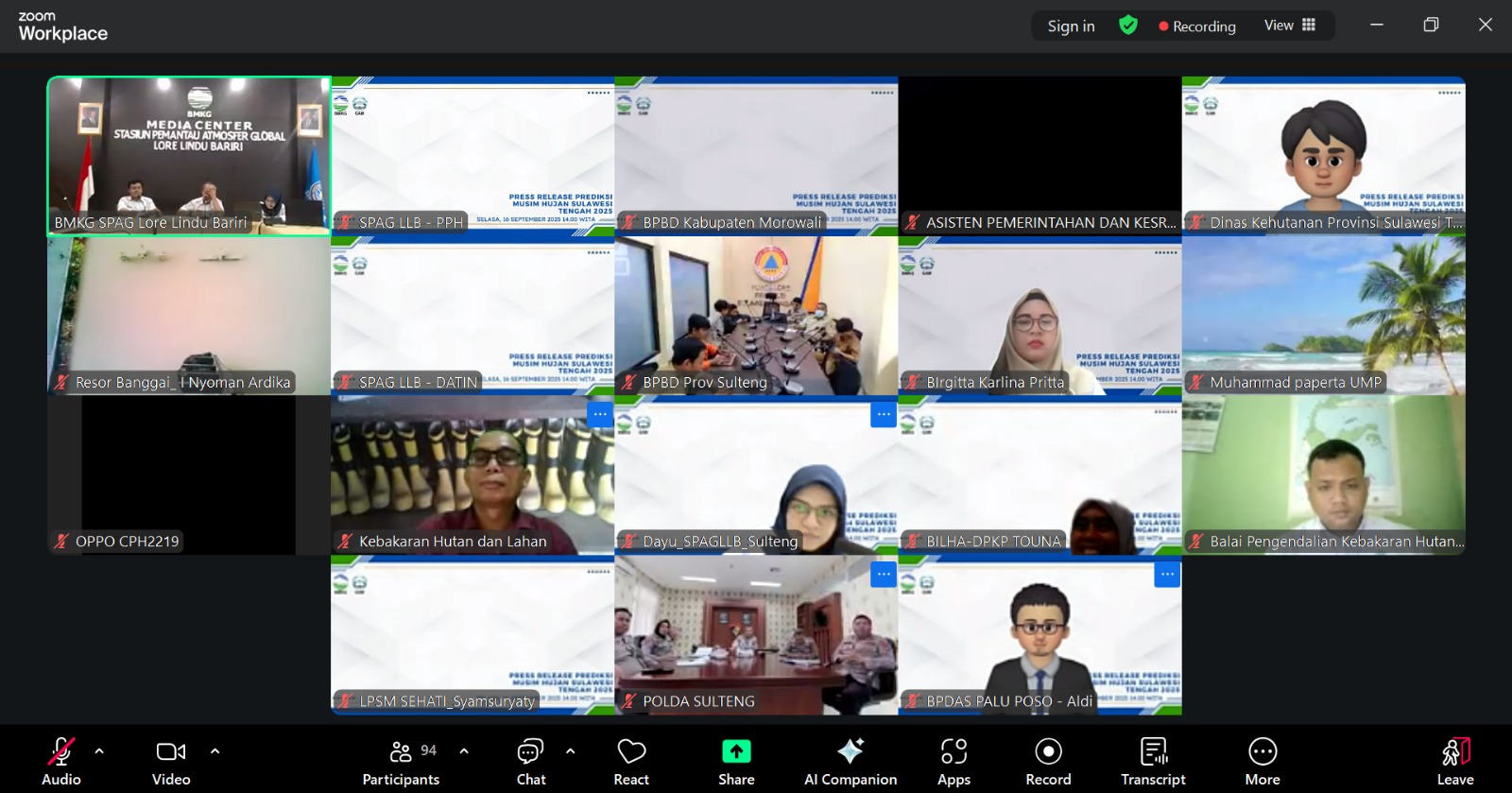Open the View layout menu
1512x793 pixels.
[1290, 26]
